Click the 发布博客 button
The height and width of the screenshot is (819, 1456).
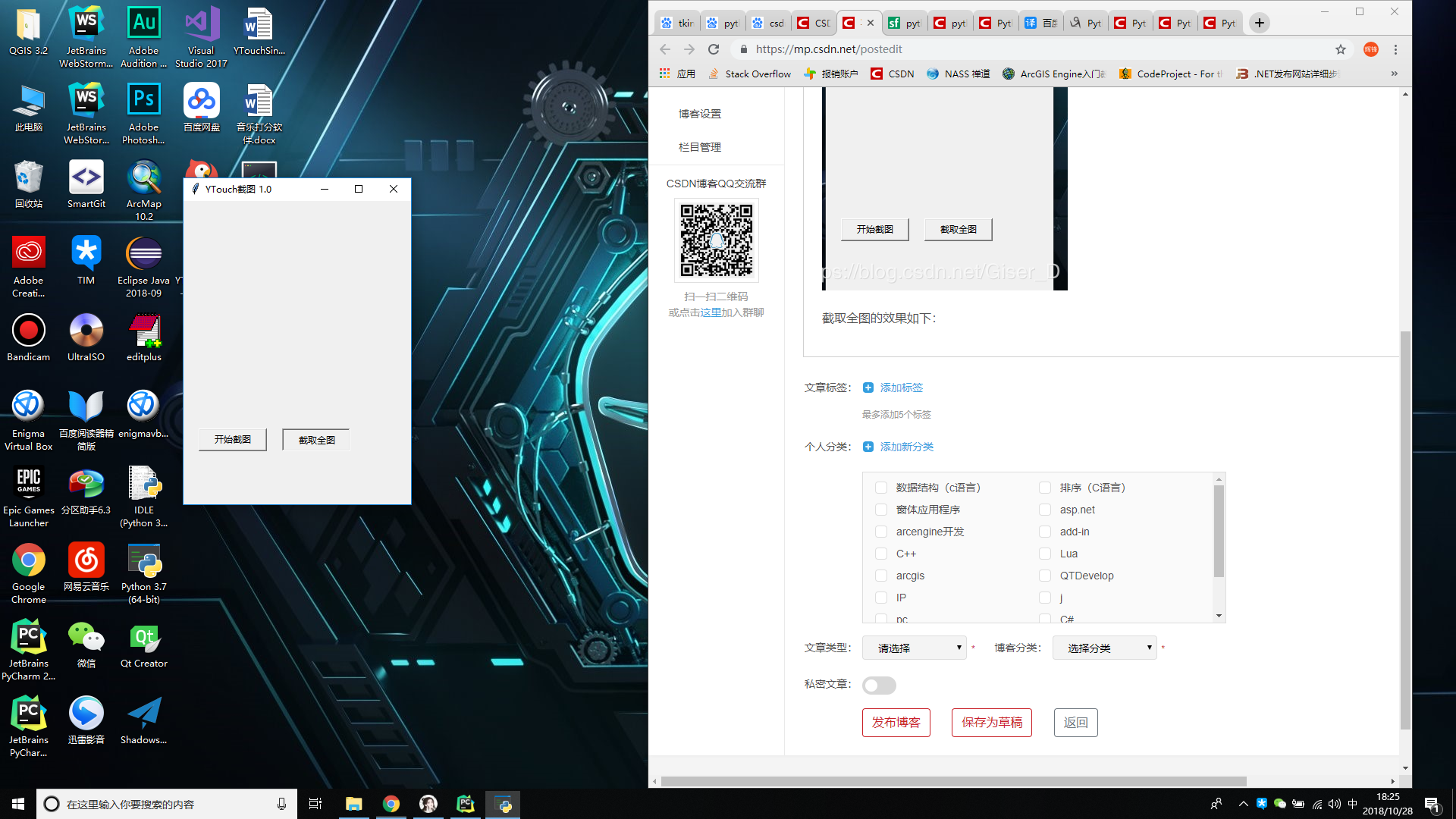[x=896, y=722]
